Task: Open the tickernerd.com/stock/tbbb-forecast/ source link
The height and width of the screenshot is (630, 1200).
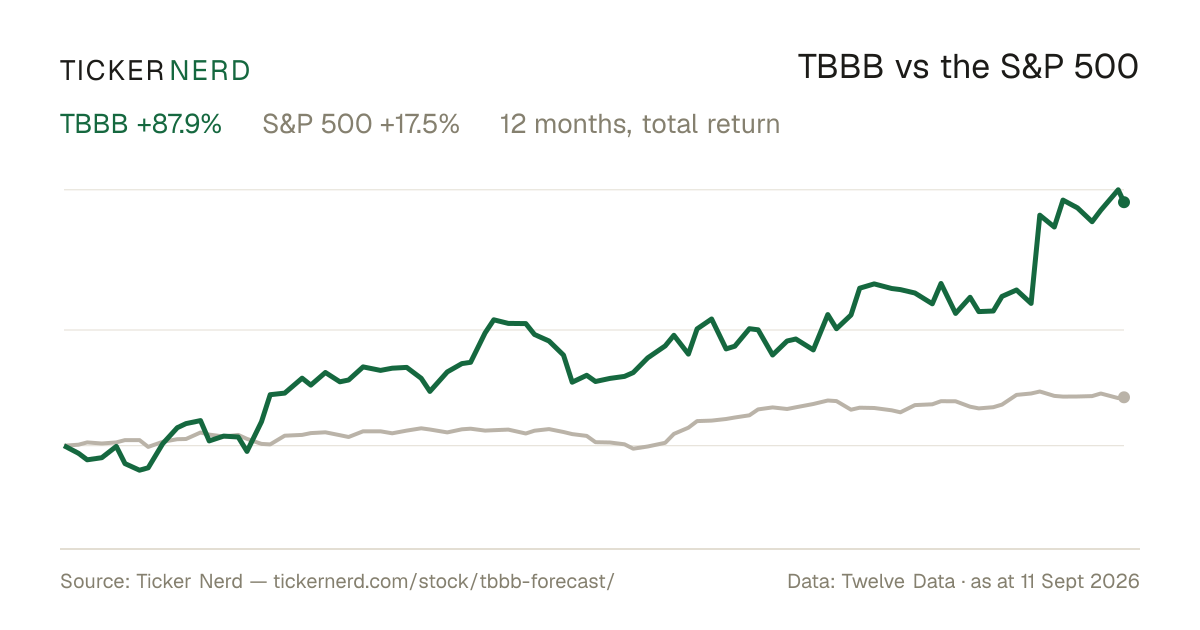Action: pyautogui.click(x=442, y=581)
